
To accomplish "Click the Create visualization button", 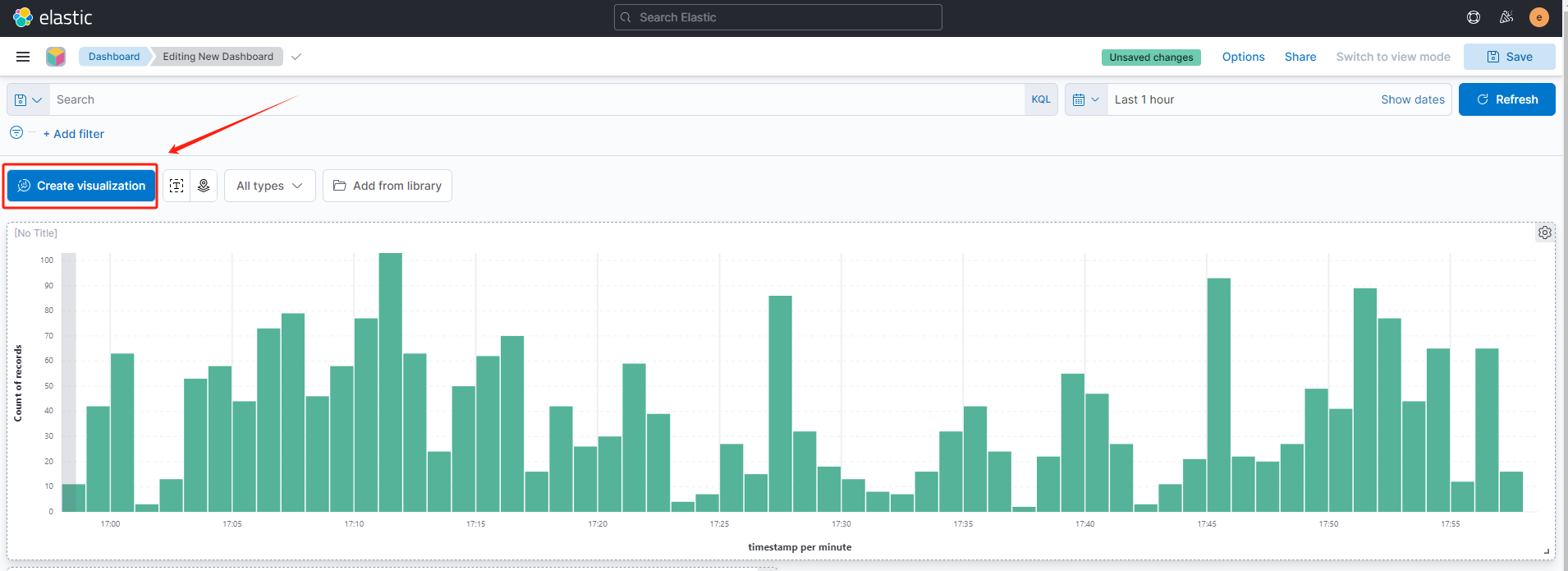I will (81, 186).
